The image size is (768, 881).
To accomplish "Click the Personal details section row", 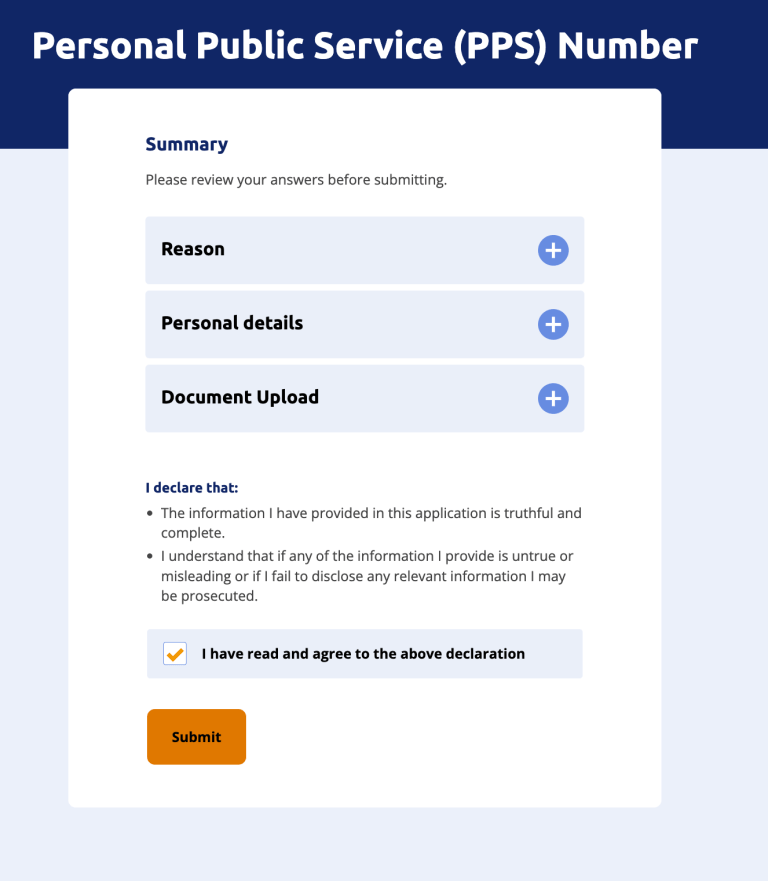I will click(x=365, y=324).
